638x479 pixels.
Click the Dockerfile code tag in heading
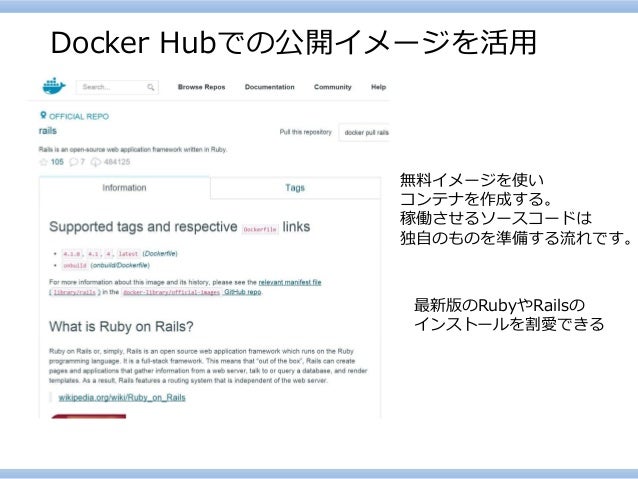[260, 229]
